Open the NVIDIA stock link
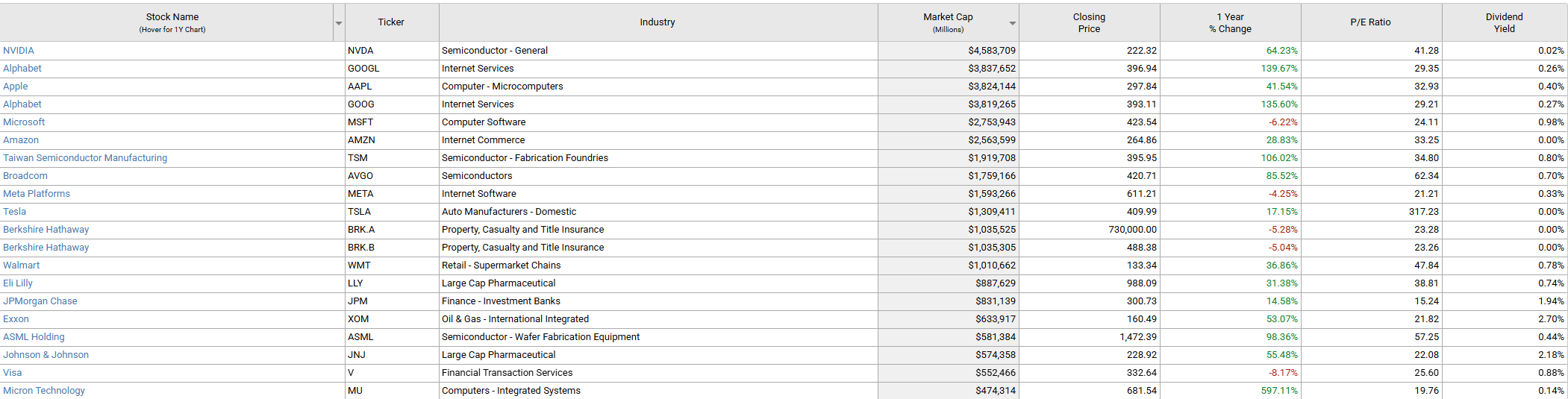Screen dimensions: 1568x399 coord(19,51)
